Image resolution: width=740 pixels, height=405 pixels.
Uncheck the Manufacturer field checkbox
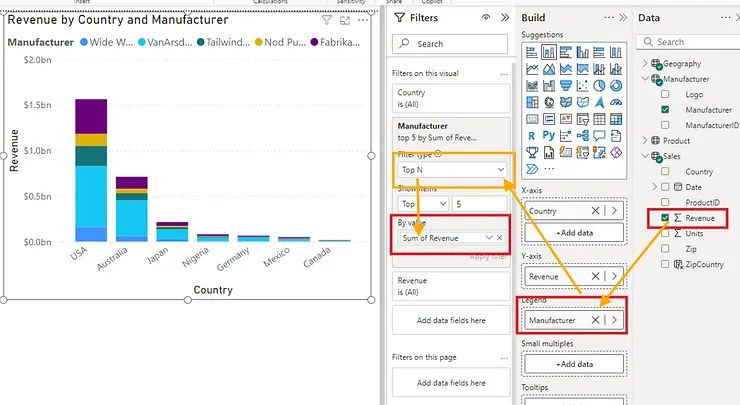tap(665, 110)
